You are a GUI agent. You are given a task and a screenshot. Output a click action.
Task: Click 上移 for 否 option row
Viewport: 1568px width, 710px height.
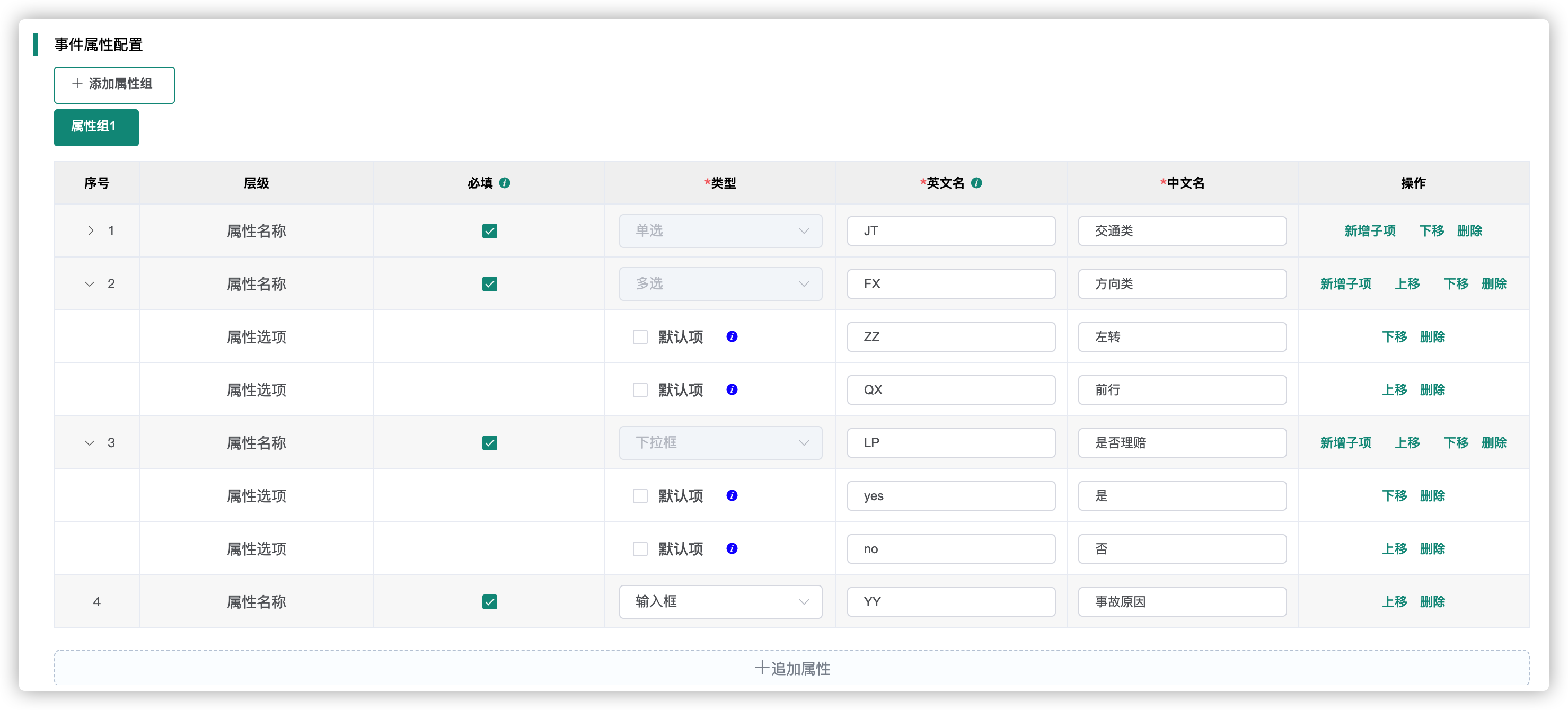(1394, 548)
